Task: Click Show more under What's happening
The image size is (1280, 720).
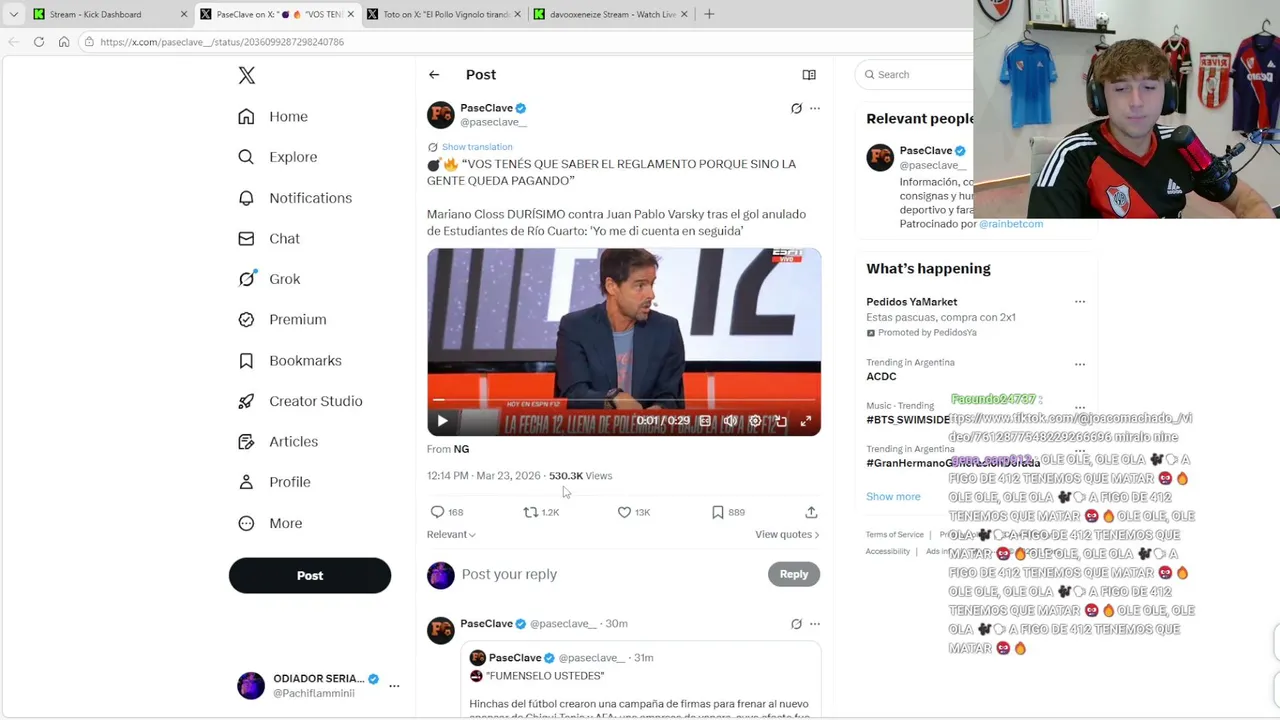Action: [x=893, y=497]
